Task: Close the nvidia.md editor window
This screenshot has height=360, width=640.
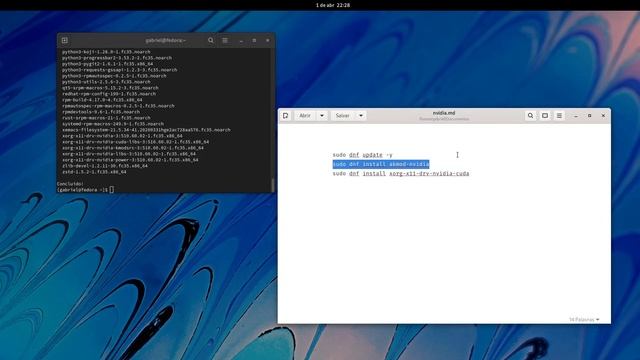Action: [603, 116]
